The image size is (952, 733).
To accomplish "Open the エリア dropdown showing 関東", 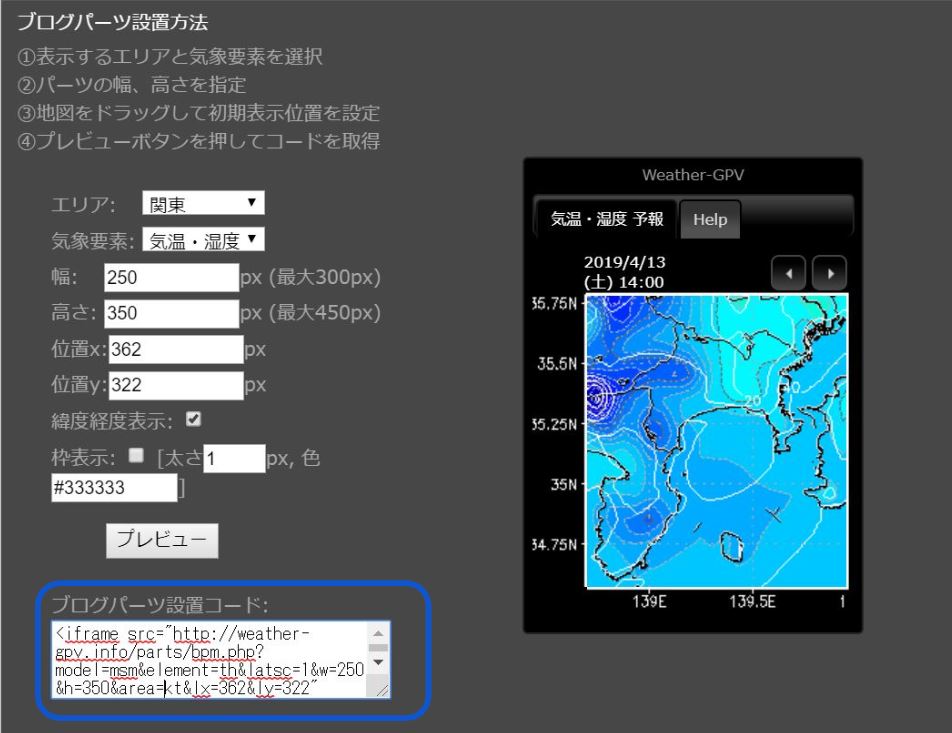I will point(203,203).
